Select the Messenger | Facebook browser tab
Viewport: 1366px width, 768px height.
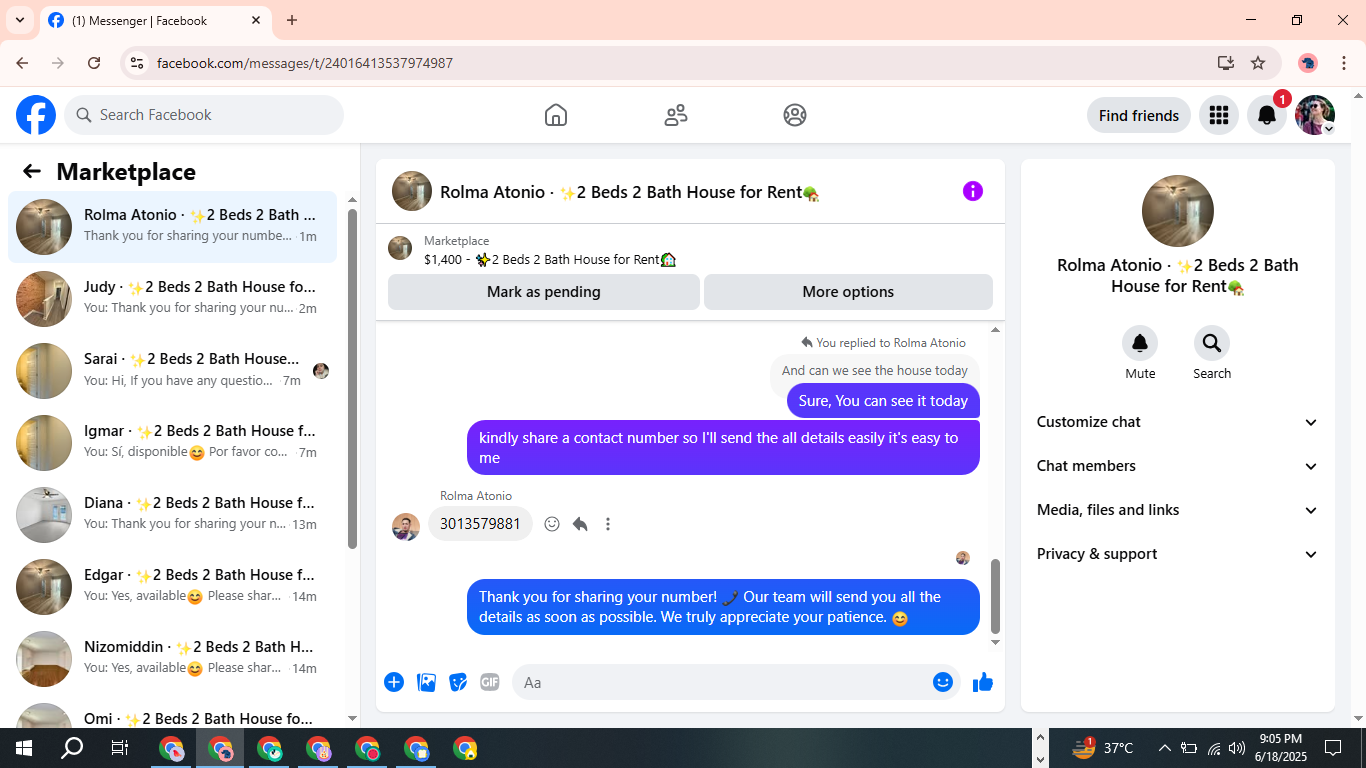(155, 20)
